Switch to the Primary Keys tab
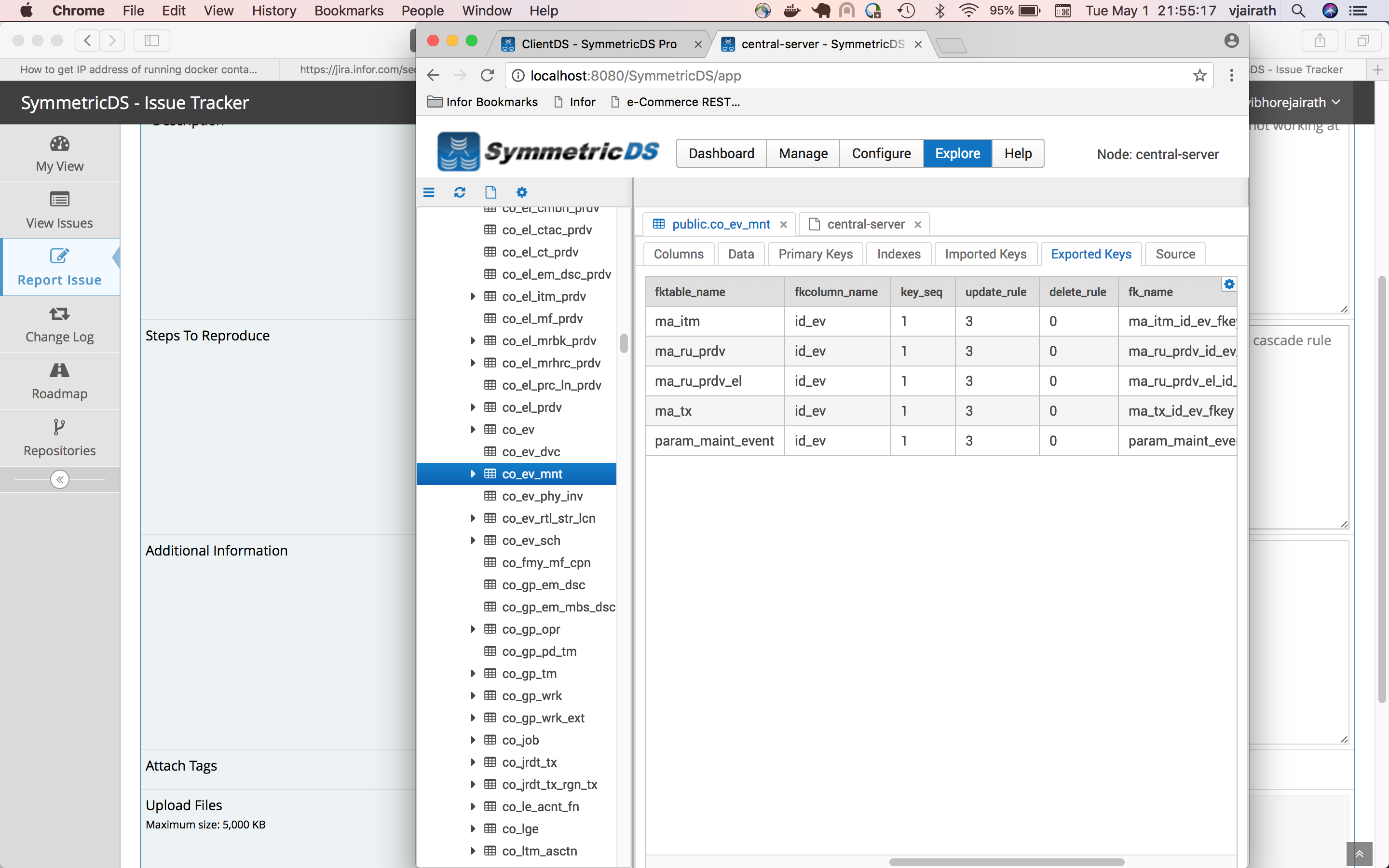The image size is (1389, 868). 815,254
